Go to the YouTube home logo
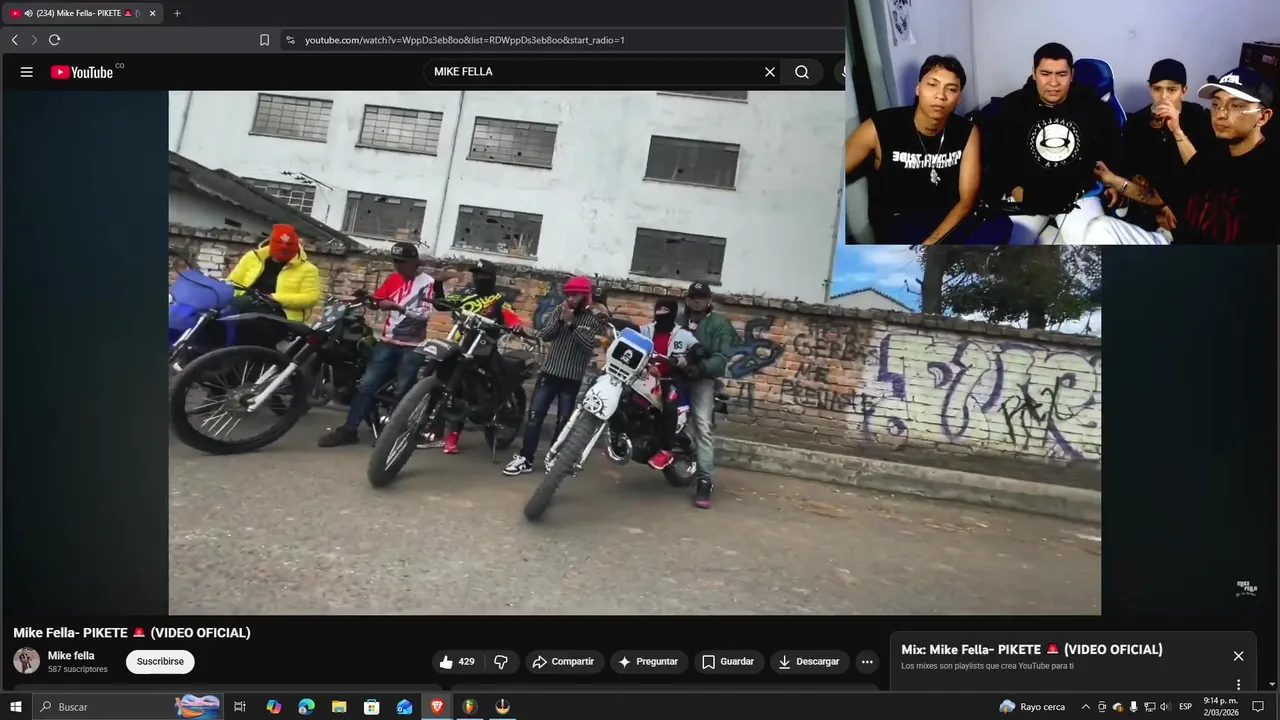This screenshot has height=720, width=1280. point(84,72)
